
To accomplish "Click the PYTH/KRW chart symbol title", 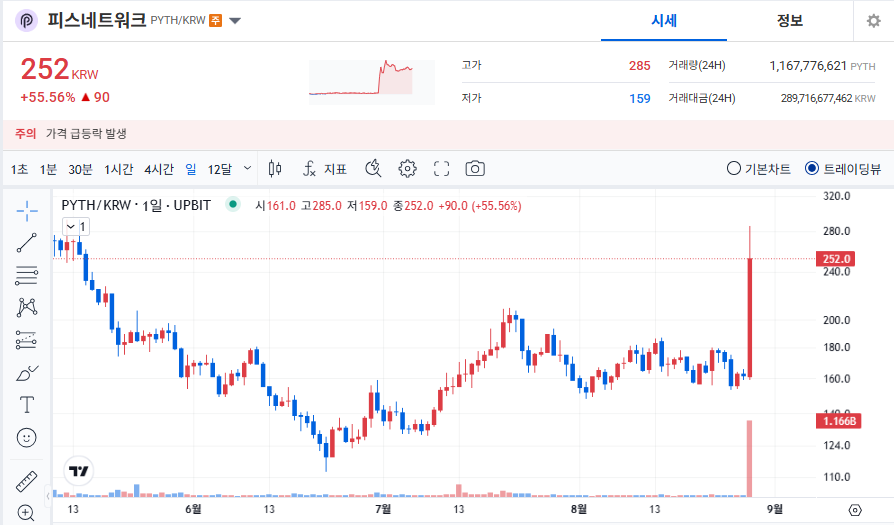I will point(136,205).
